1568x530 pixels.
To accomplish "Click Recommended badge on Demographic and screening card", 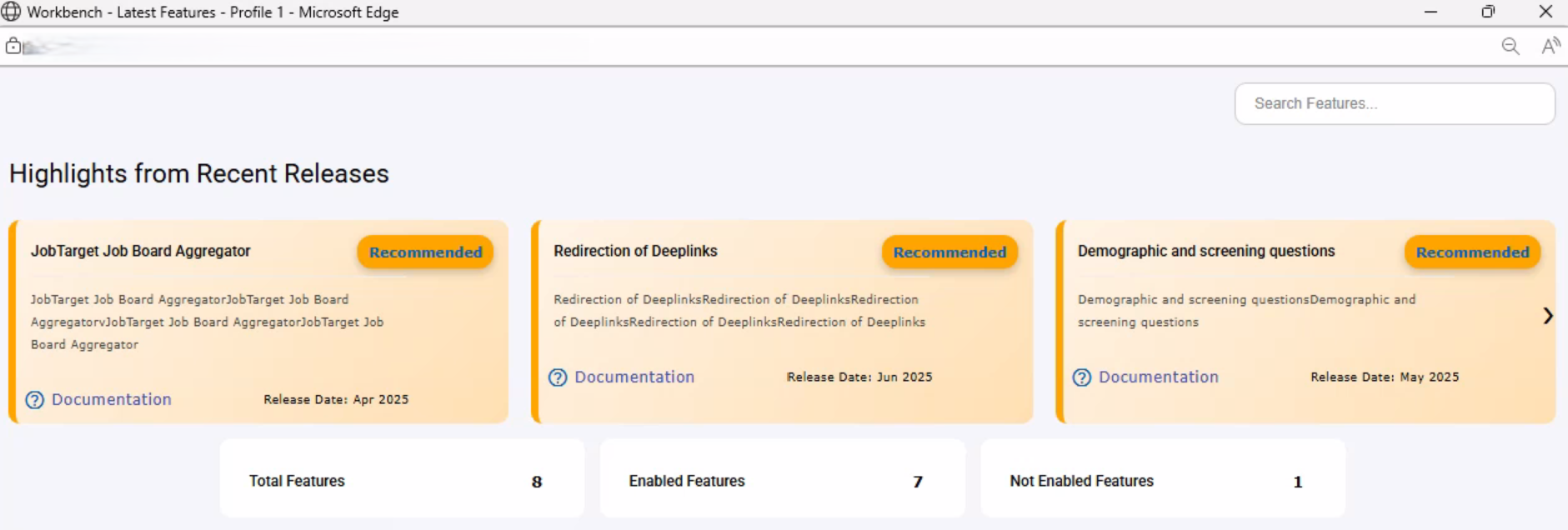I will click(x=1472, y=252).
